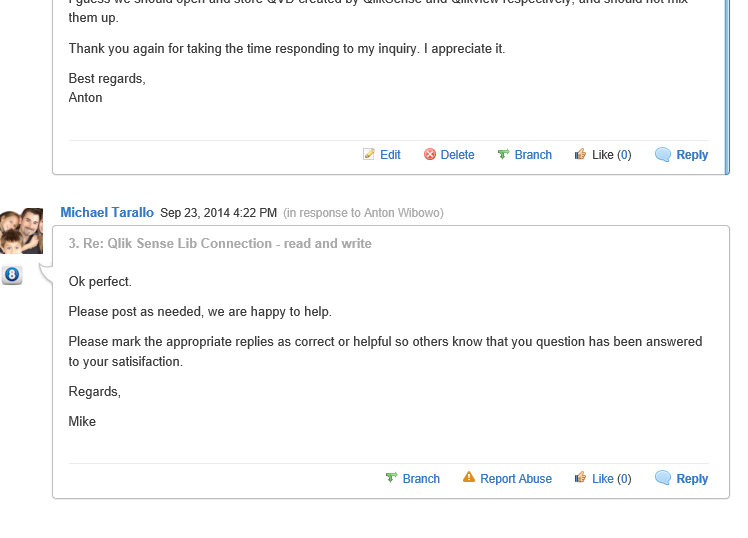The width and height of the screenshot is (748, 538).
Task: Delete Anton's post via Delete link
Action: coord(457,155)
